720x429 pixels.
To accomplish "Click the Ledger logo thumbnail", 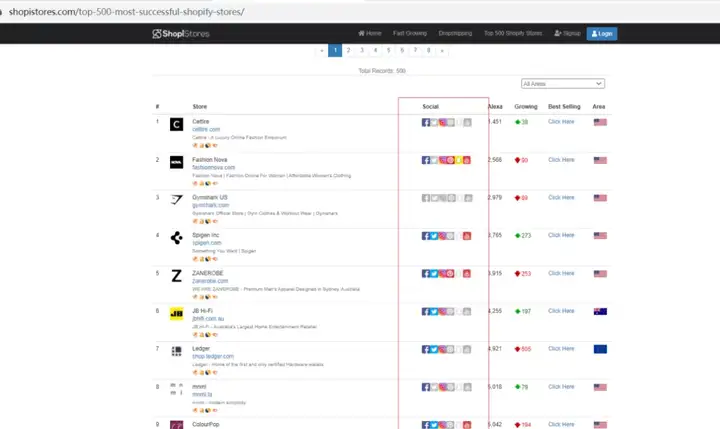I will click(176, 351).
